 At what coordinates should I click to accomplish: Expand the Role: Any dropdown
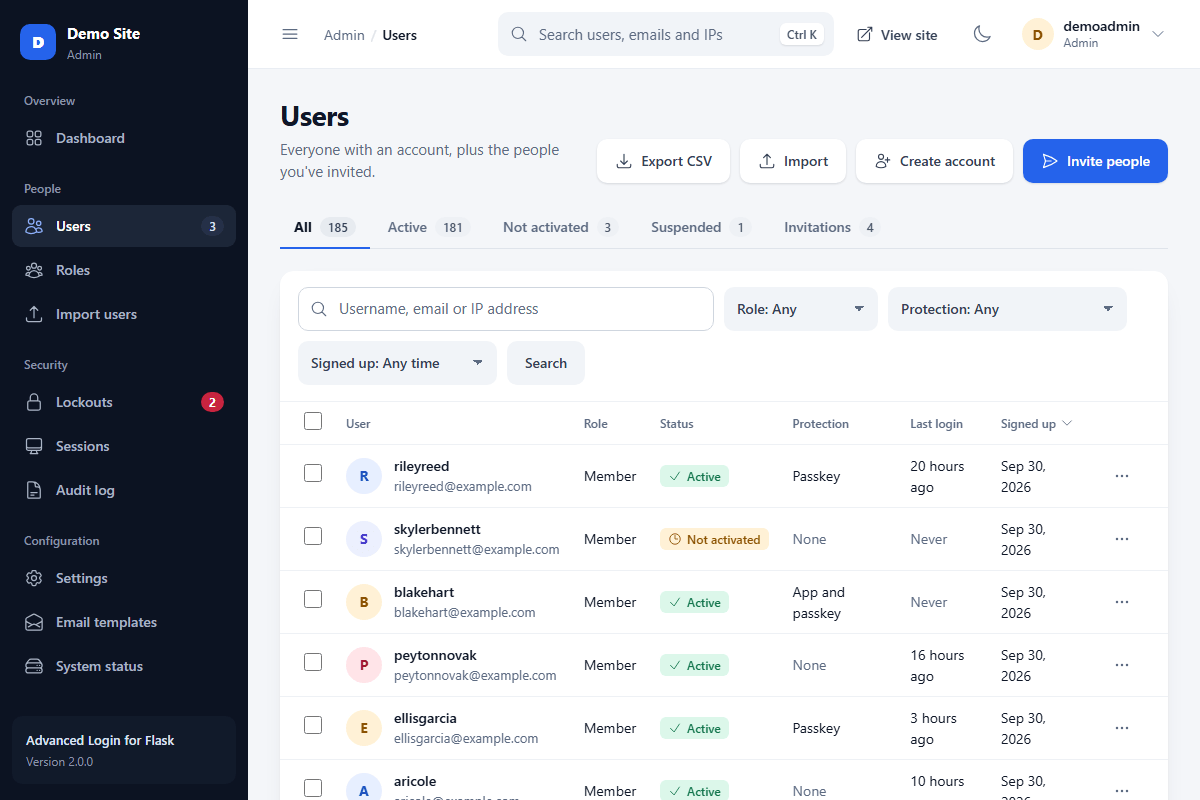[801, 309]
